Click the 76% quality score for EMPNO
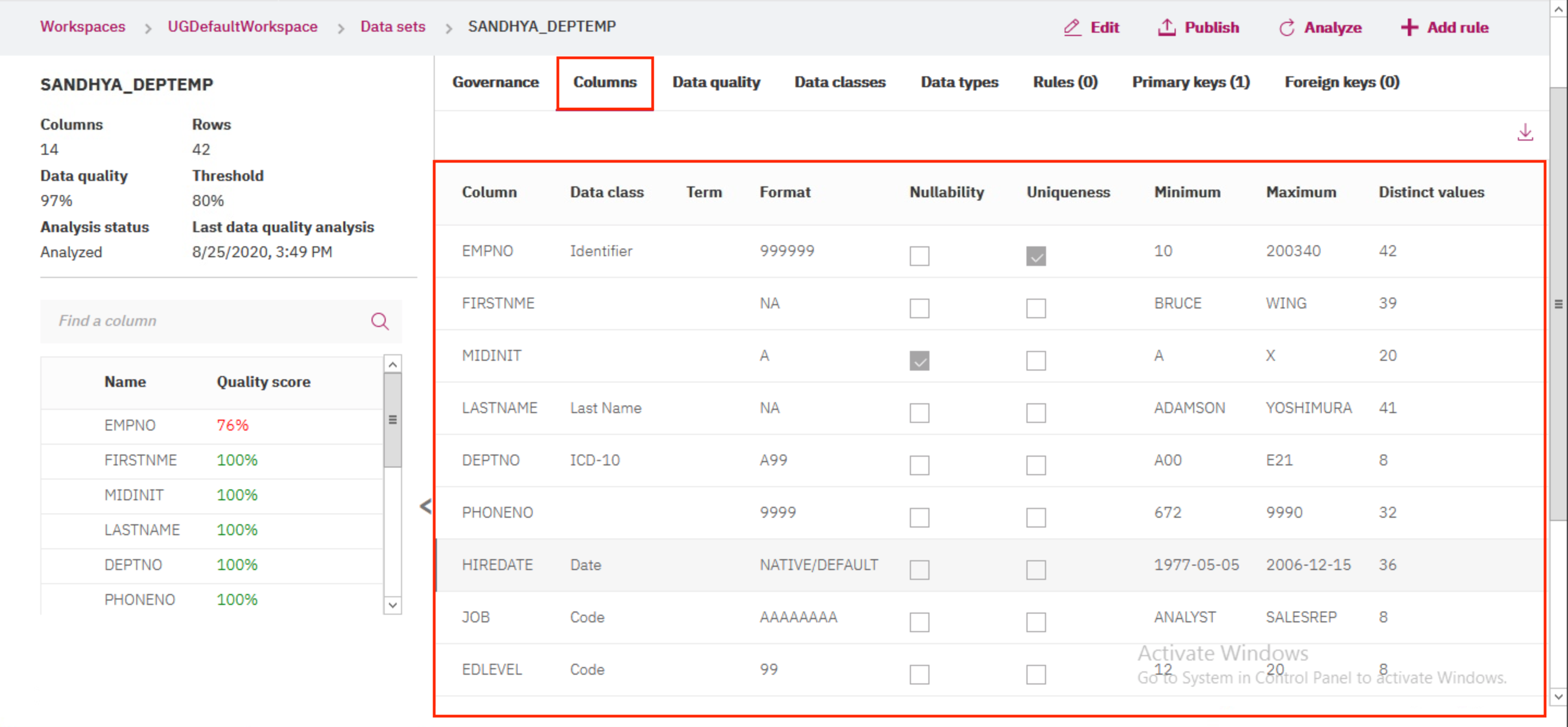 tap(233, 426)
